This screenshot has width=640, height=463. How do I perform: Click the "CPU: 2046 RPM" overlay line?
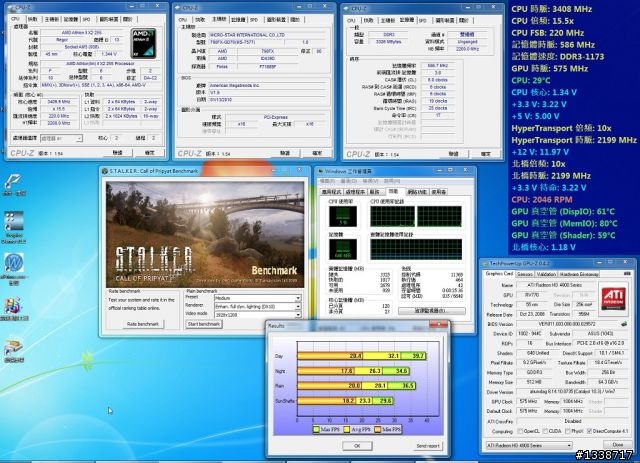(542, 200)
